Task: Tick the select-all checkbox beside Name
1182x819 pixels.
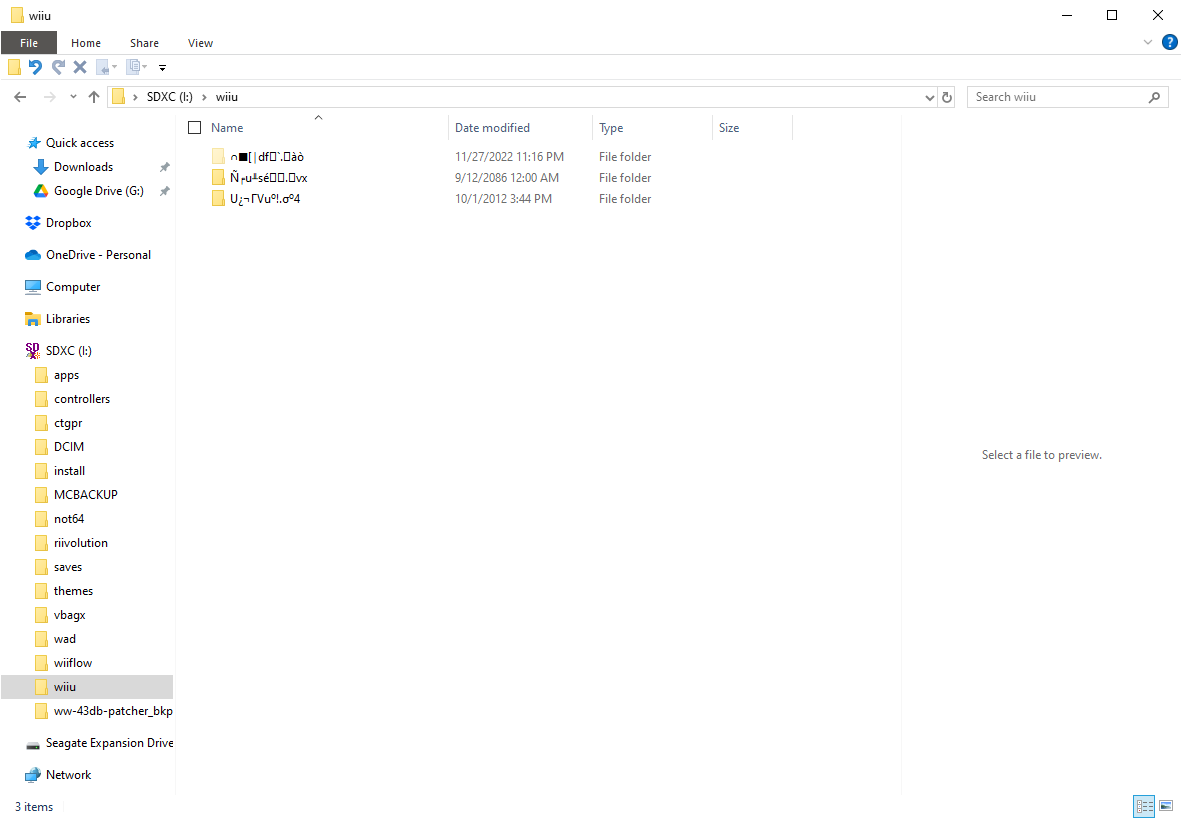Action: click(x=194, y=127)
